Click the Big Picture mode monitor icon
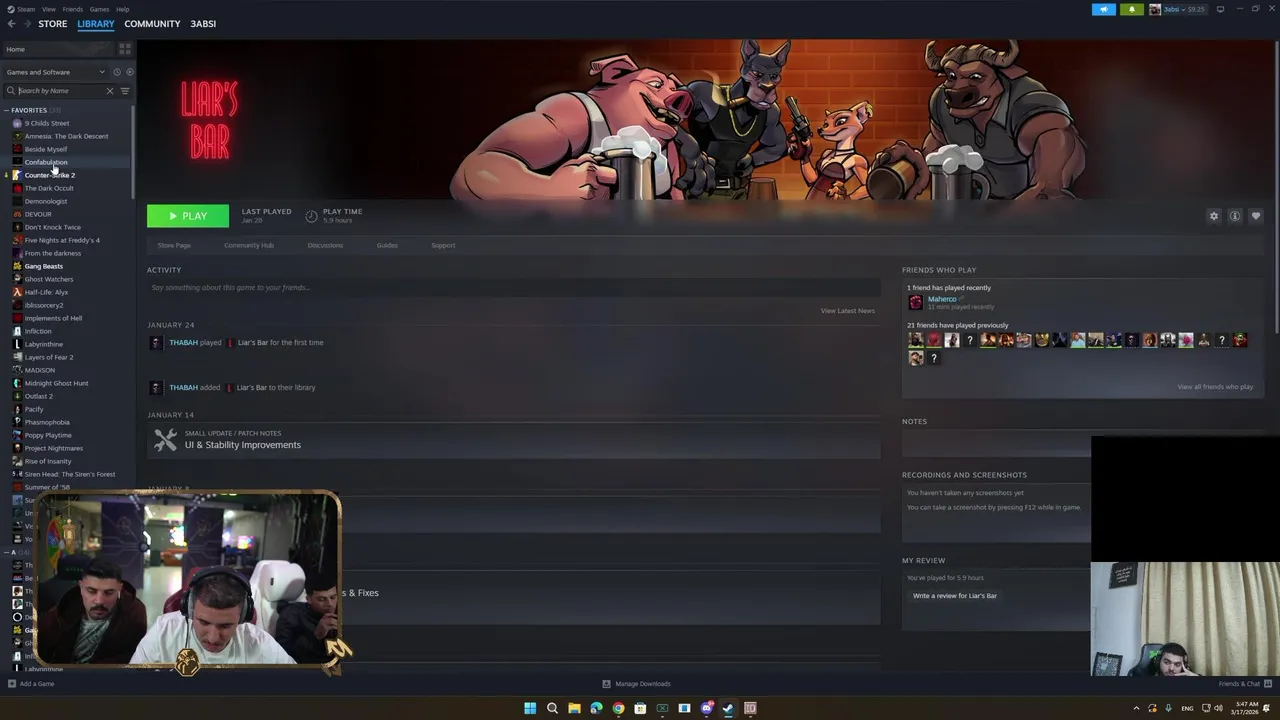 [1220, 9]
